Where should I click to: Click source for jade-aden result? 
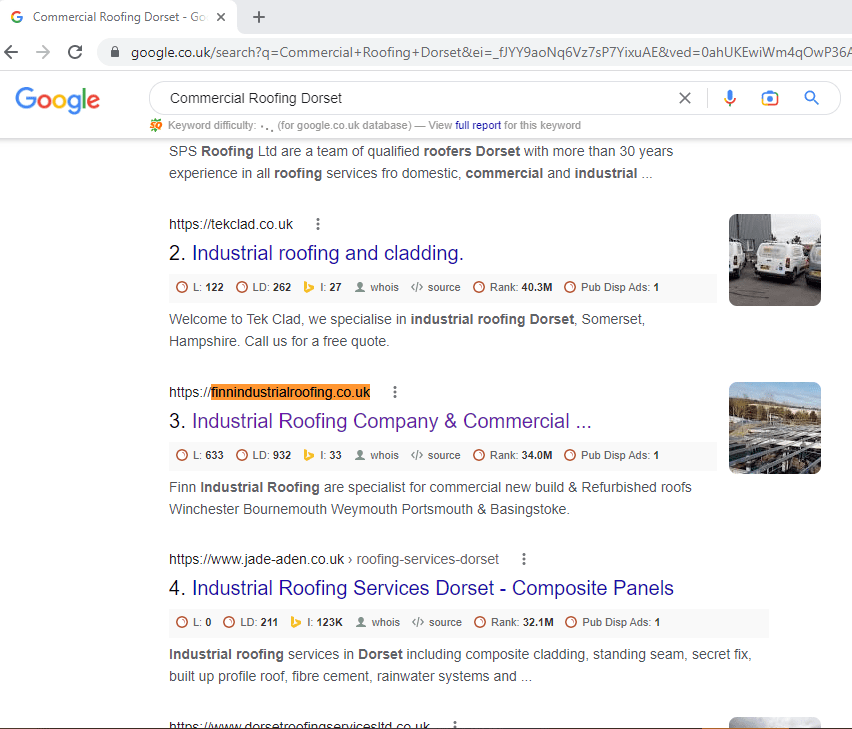tap(437, 623)
